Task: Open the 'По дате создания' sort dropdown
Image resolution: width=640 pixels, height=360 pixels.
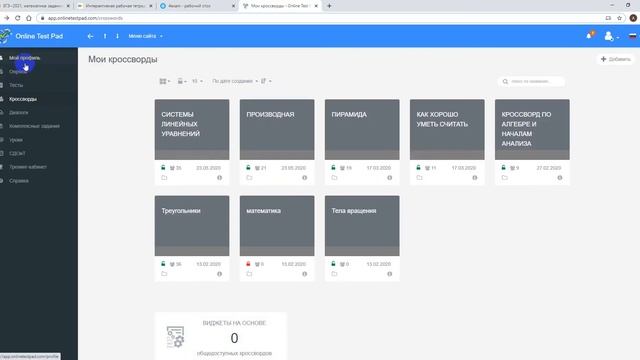Action: (x=235, y=81)
